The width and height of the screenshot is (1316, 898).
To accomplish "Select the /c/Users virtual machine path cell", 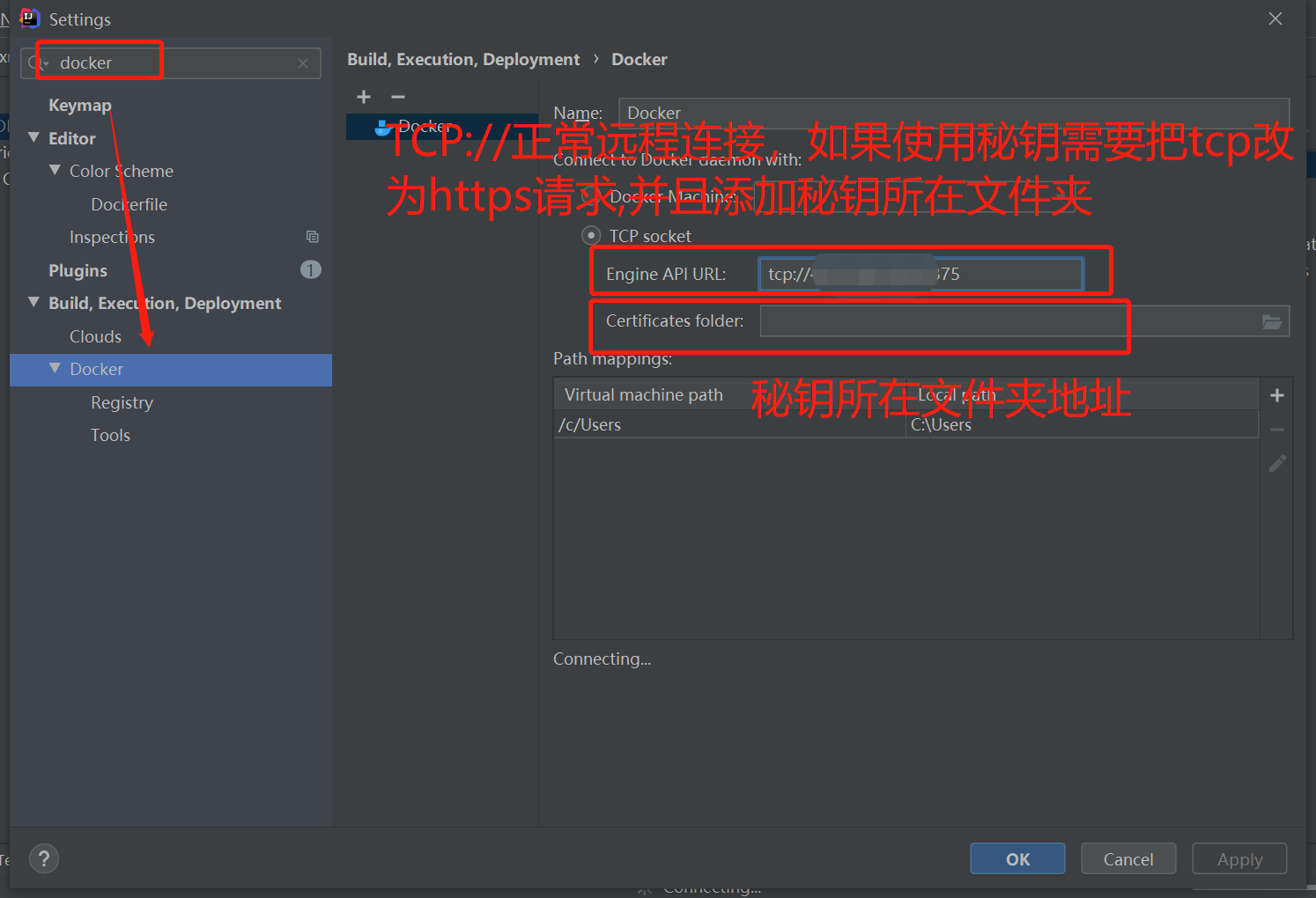I will (x=729, y=424).
